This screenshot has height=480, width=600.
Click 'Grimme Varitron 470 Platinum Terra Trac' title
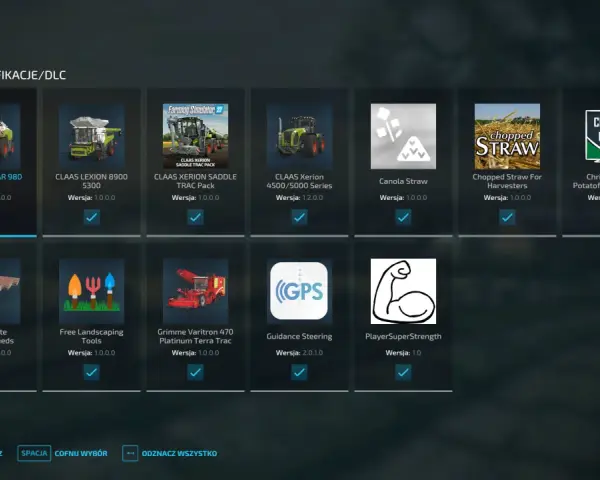(196, 336)
